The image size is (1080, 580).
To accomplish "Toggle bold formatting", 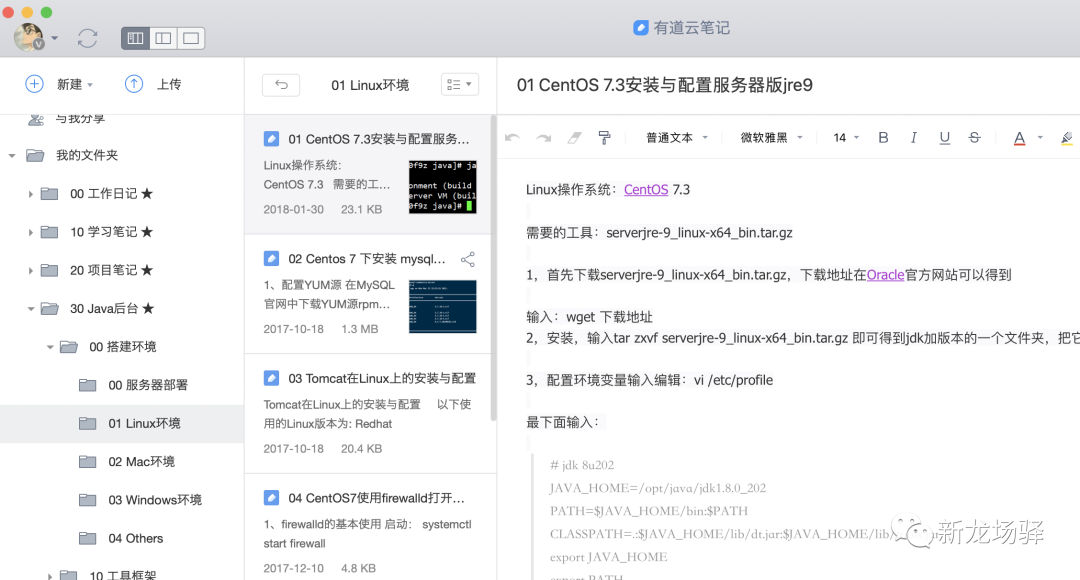I will pyautogui.click(x=883, y=138).
